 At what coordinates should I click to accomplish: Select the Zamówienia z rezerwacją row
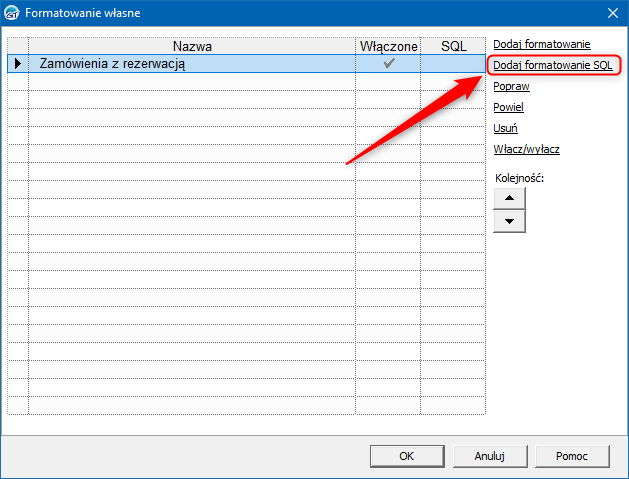(x=246, y=63)
